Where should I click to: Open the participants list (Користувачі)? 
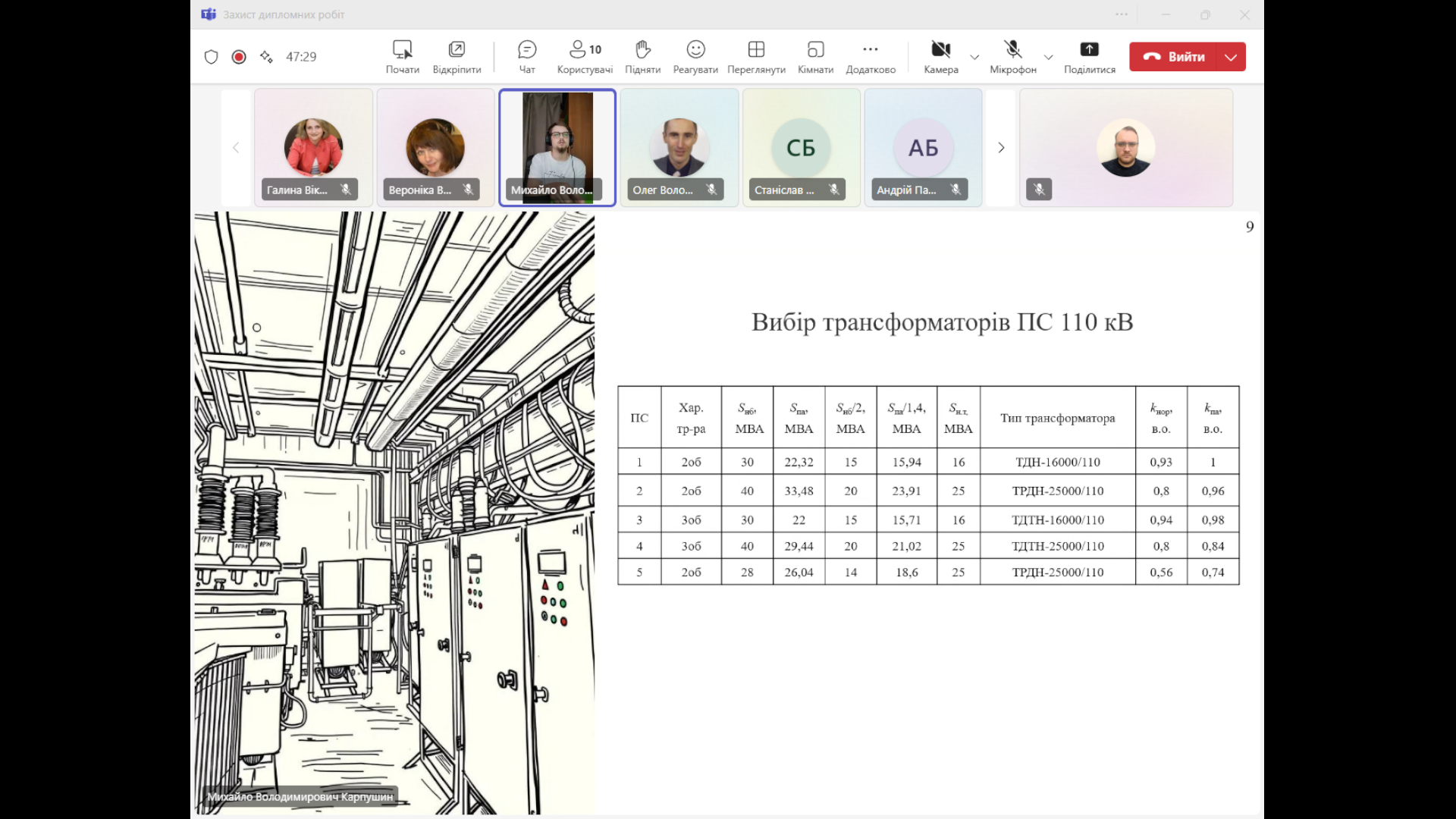point(584,56)
